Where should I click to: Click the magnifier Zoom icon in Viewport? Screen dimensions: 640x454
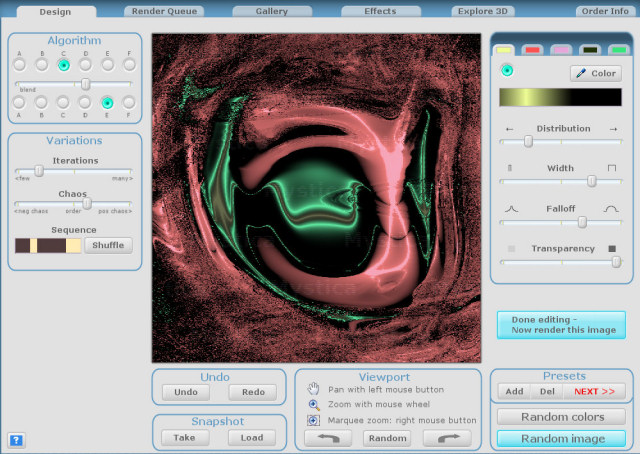tap(313, 405)
